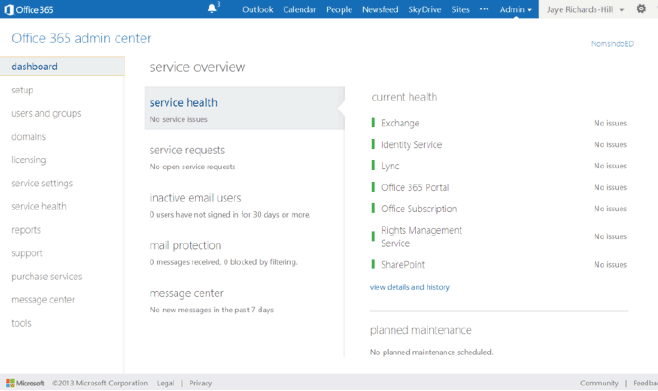The height and width of the screenshot is (391, 658).
Task: Click the Identity Service row name
Action: (411, 145)
